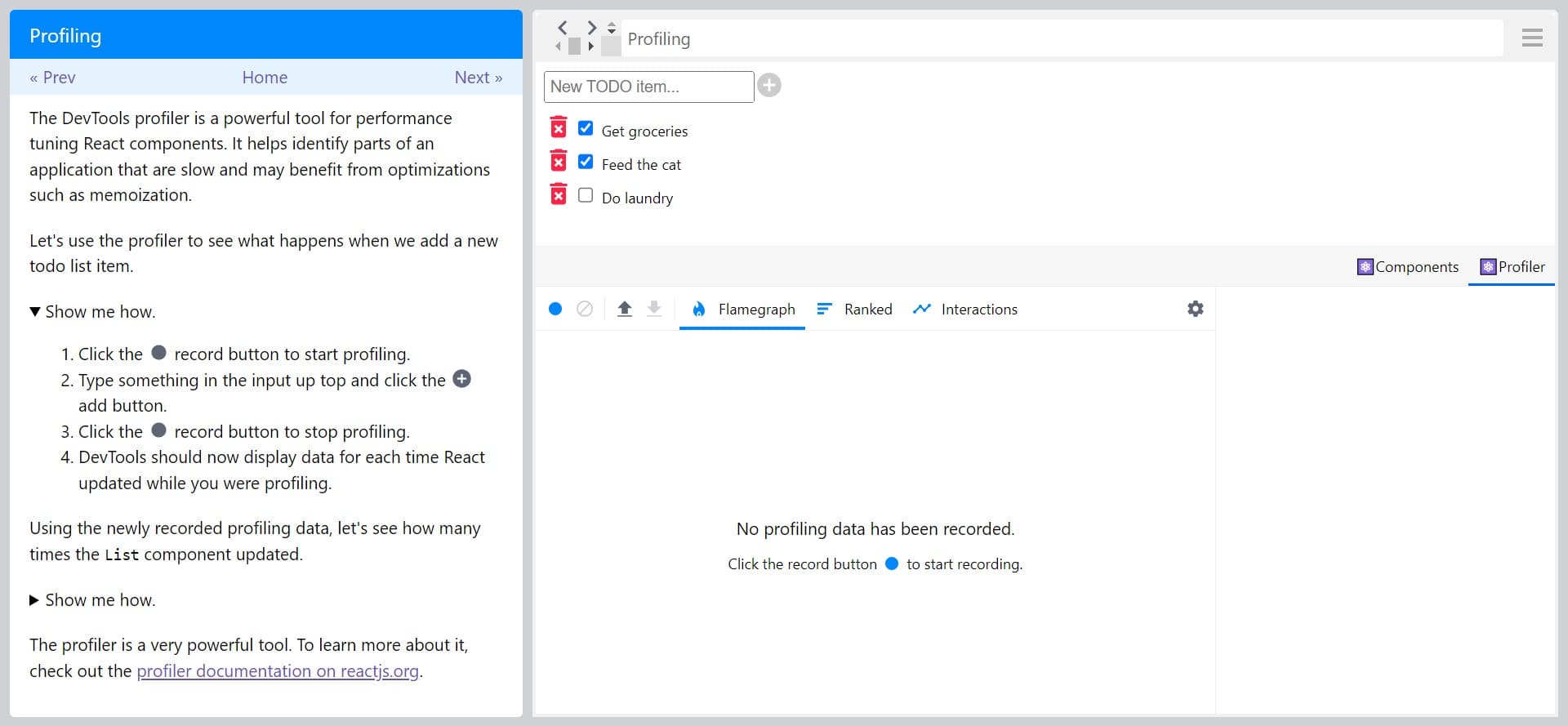
Task: Switch to the Components tab
Action: (1408, 267)
